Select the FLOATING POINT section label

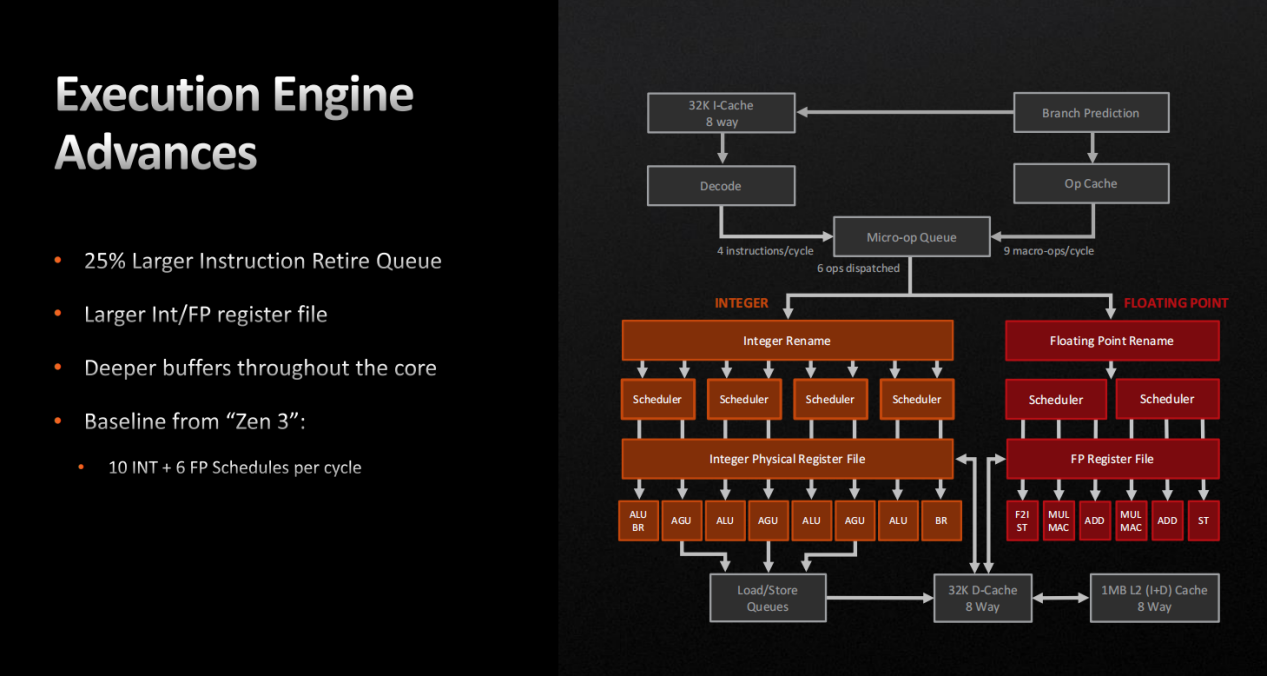(1175, 303)
